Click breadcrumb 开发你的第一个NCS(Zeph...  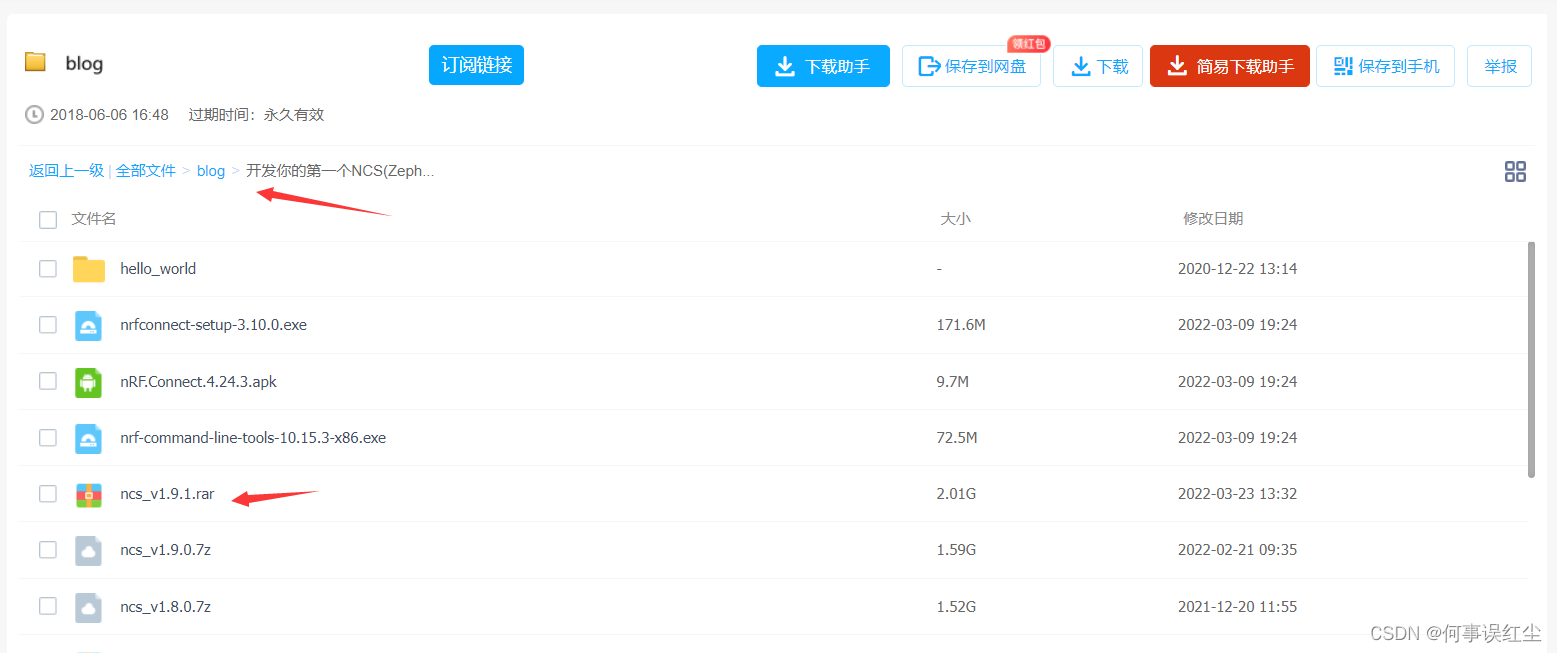(340, 171)
